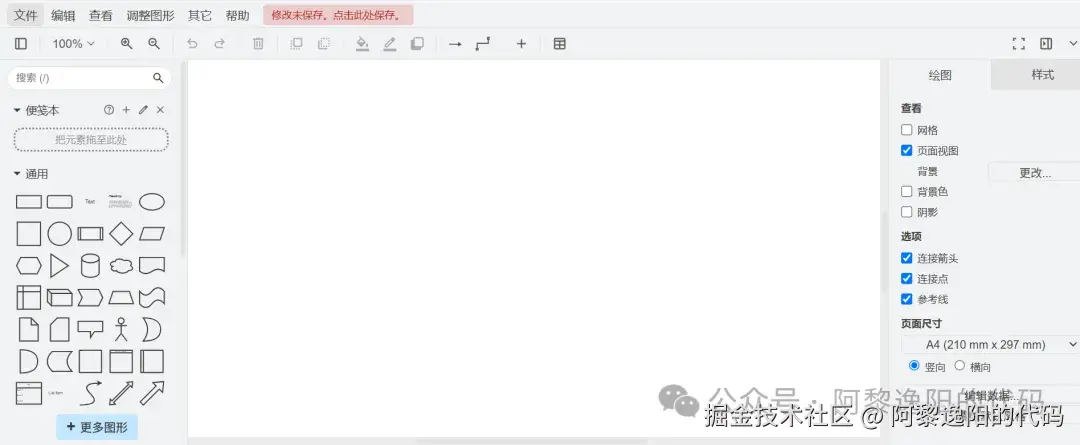Click the 更改... background button
Screen dimensions: 1080x445
click(1035, 172)
